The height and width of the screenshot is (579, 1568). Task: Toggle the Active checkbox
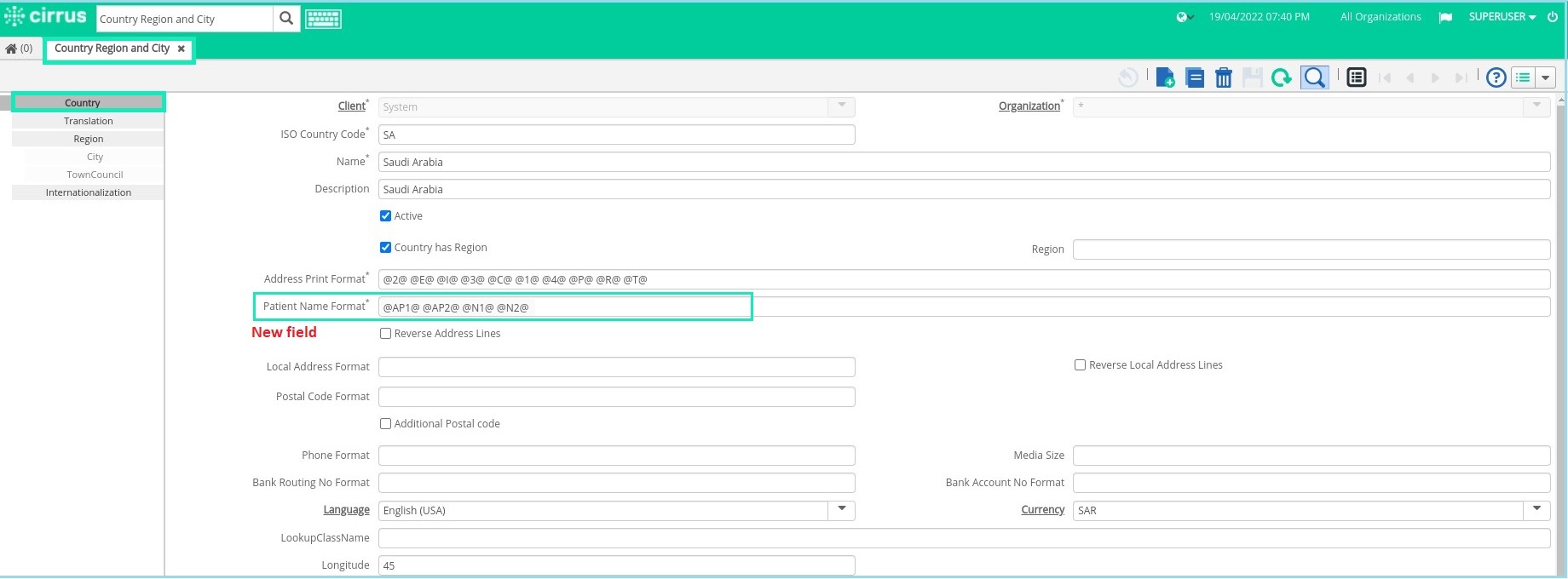point(385,216)
